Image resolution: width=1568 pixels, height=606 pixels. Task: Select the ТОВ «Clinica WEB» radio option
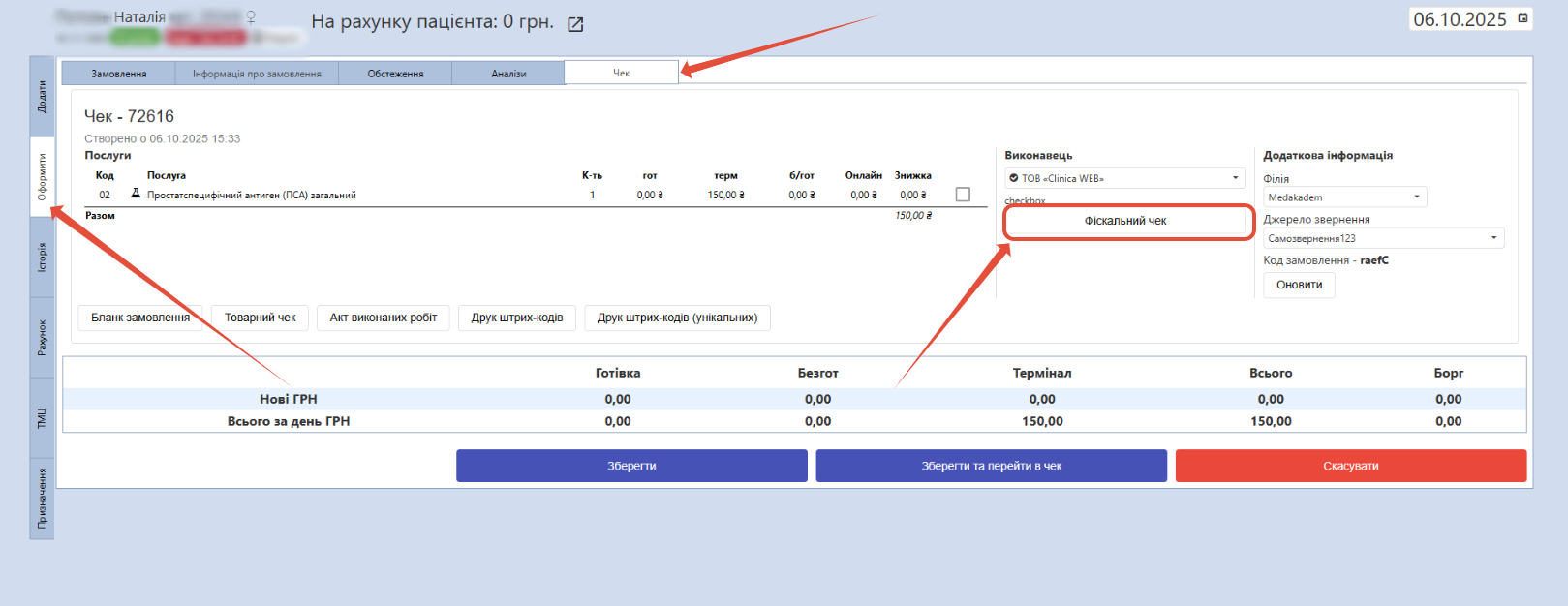pyautogui.click(x=1014, y=178)
